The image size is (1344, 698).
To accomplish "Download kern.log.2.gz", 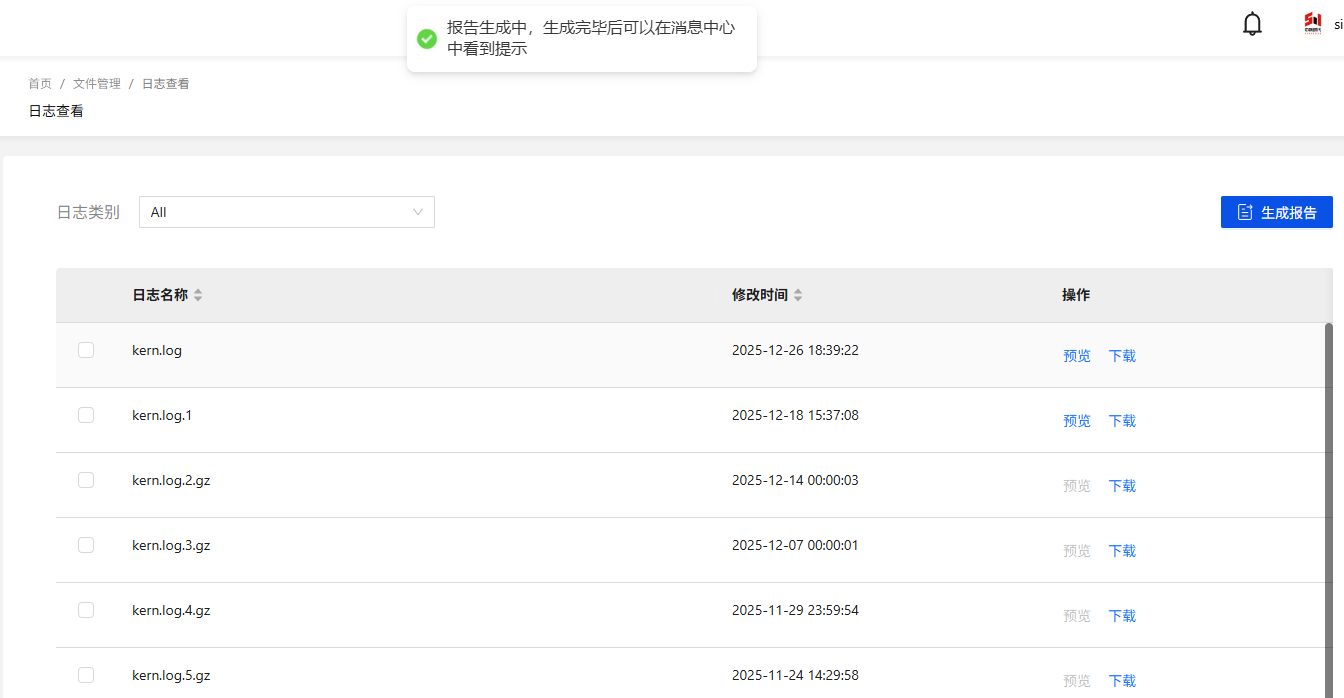I will click(1122, 486).
